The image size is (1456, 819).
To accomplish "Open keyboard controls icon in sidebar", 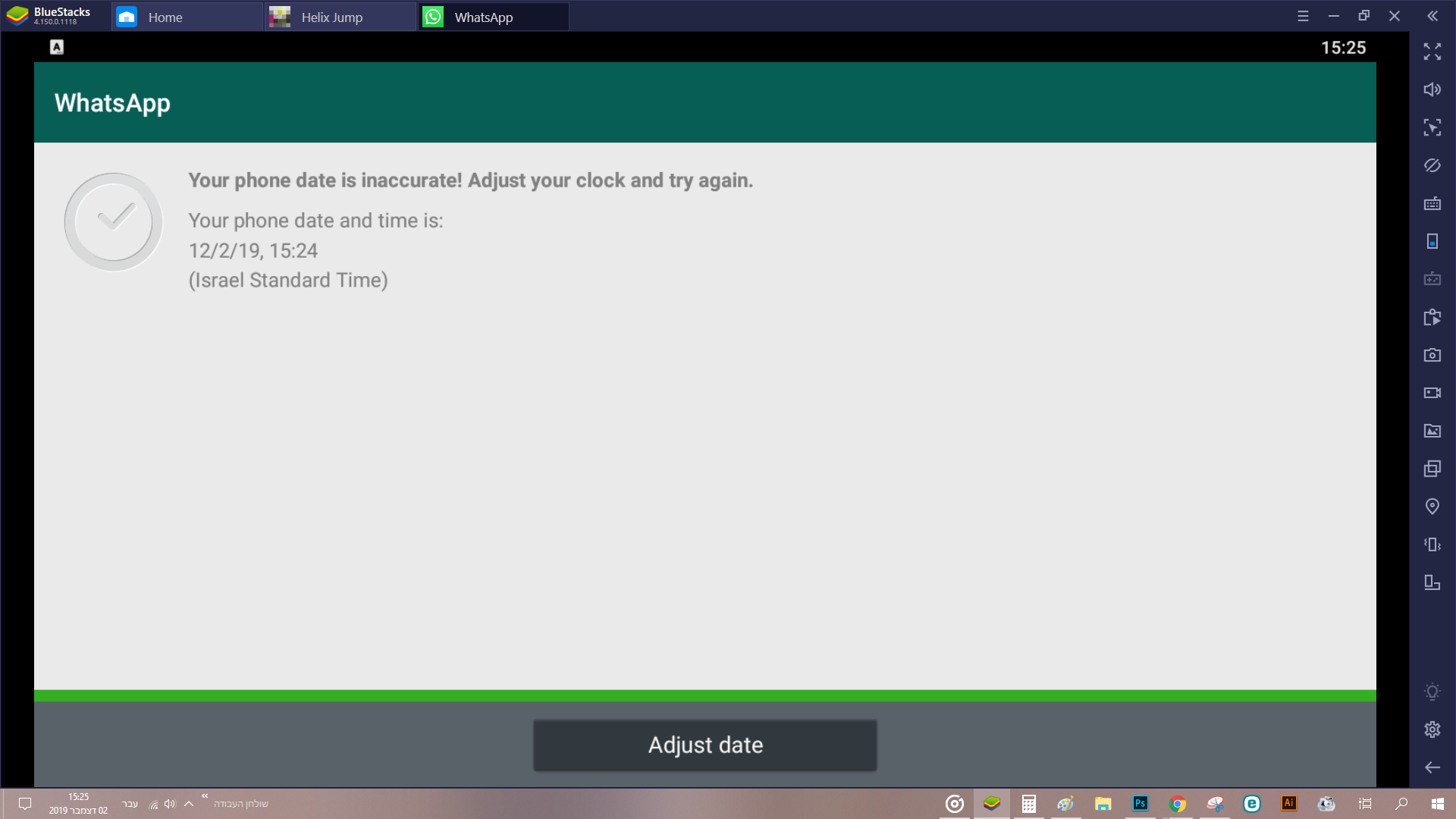I will tap(1432, 203).
